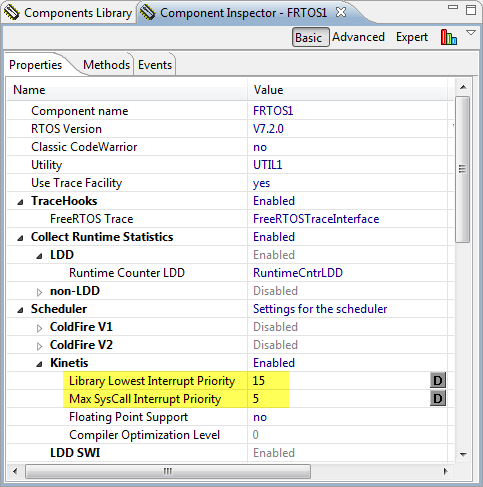Screen dimensions: 483x487
Task: Open the Events tab
Action: pos(155,65)
